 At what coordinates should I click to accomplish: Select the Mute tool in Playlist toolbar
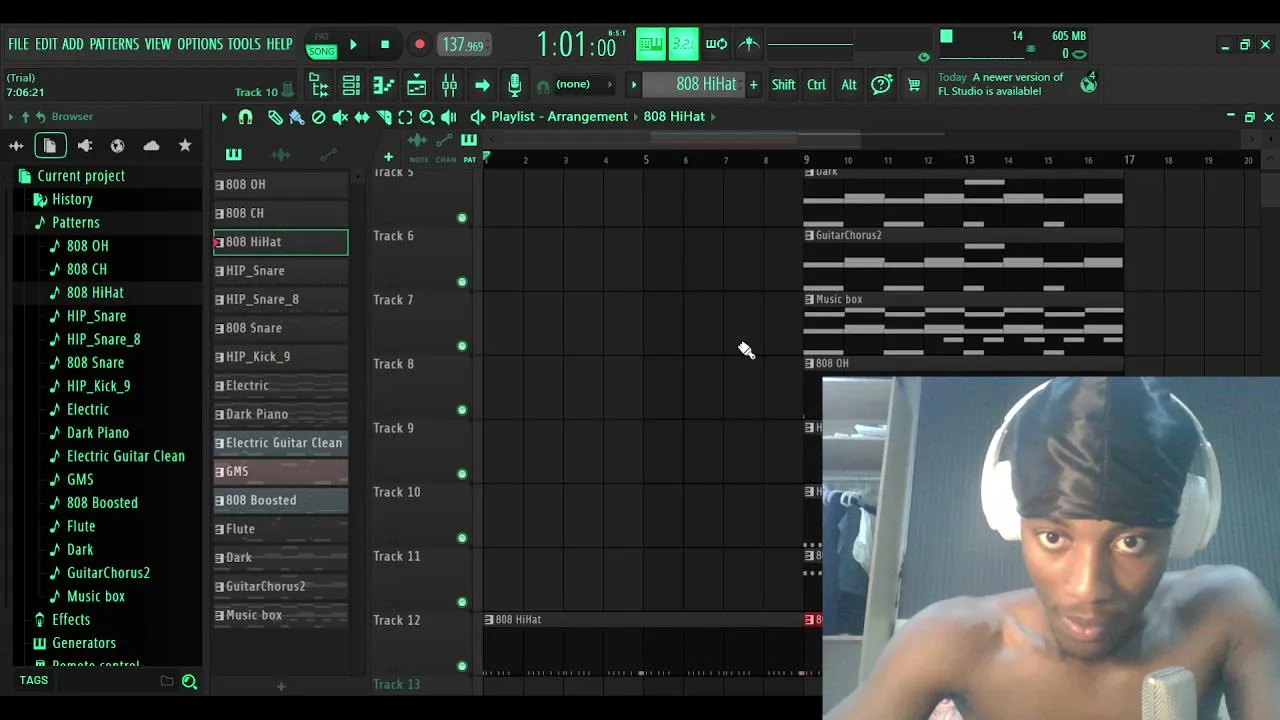(340, 117)
